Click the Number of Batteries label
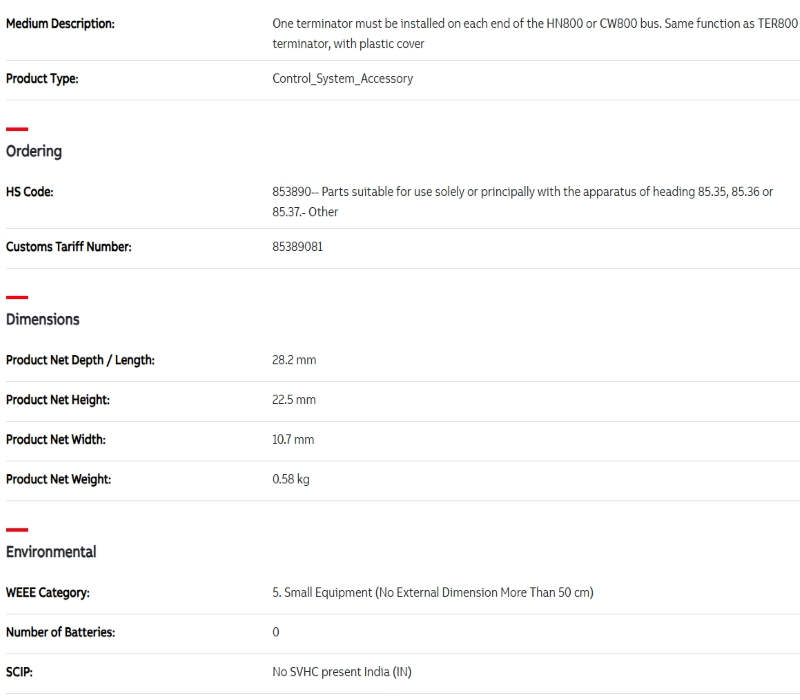The height and width of the screenshot is (700, 800). coord(60,633)
